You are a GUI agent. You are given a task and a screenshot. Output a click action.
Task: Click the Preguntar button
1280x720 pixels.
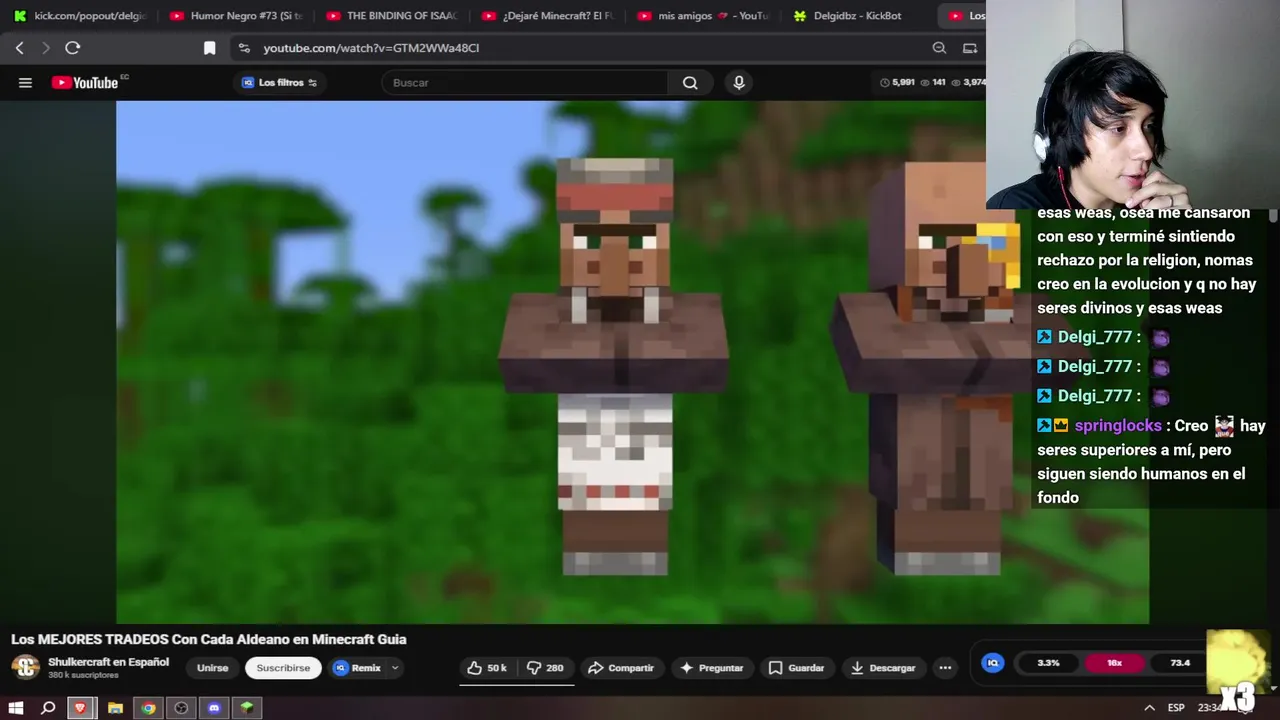point(711,668)
